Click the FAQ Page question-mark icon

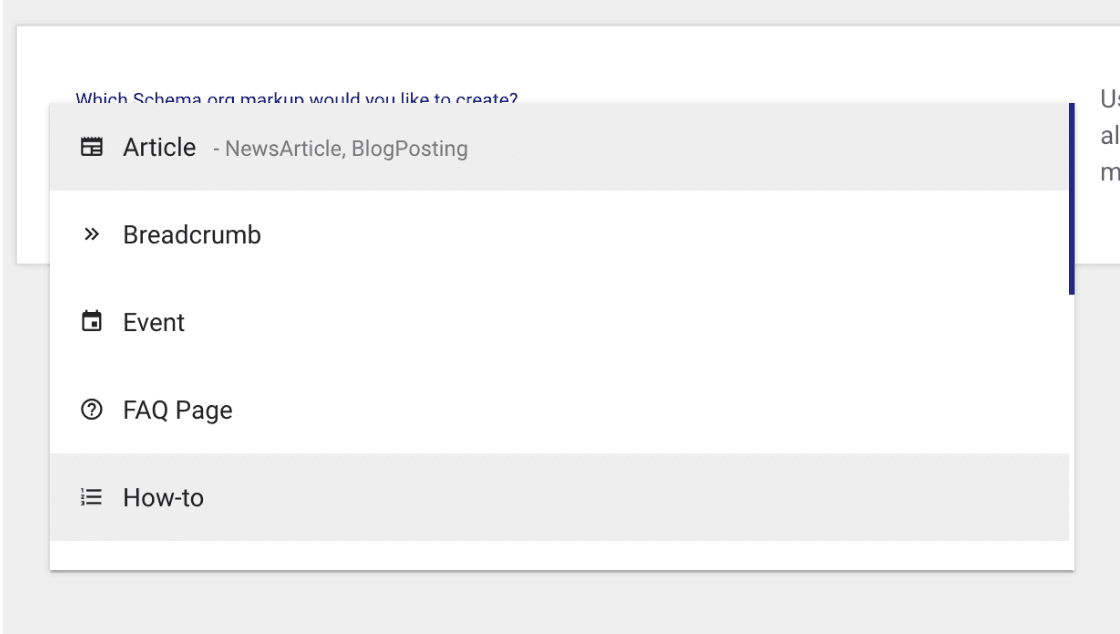click(x=92, y=410)
